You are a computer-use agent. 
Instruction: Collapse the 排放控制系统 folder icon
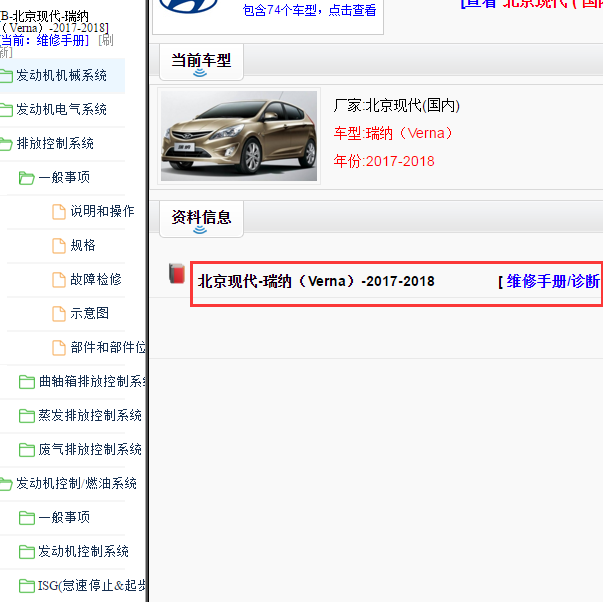(x=6, y=144)
